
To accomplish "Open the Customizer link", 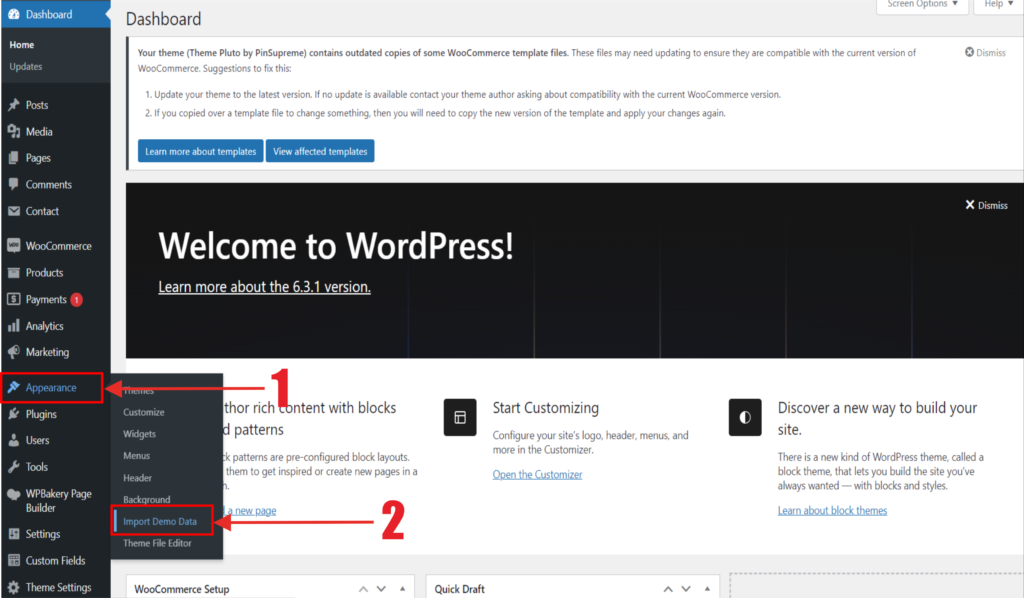I will coord(537,474).
